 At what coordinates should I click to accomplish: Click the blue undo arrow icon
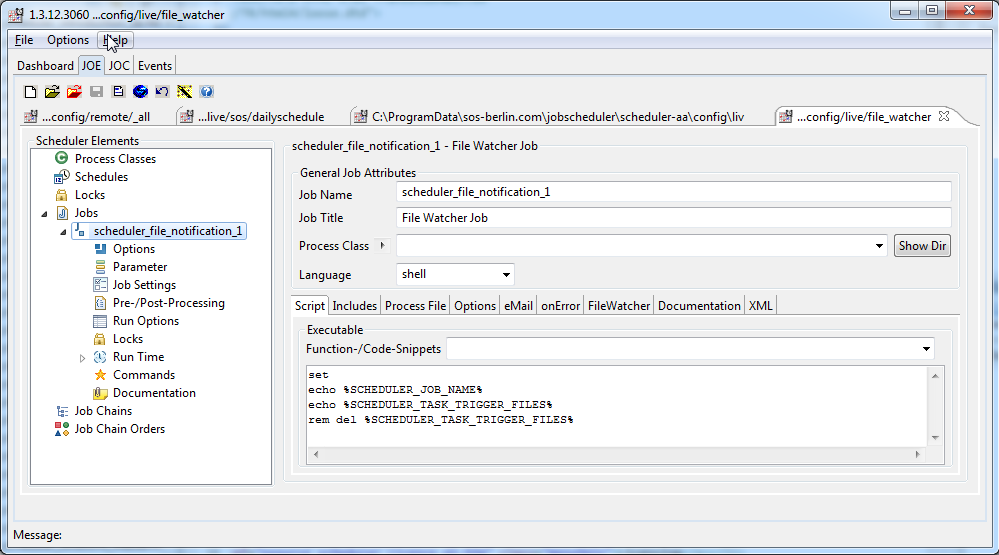162,92
